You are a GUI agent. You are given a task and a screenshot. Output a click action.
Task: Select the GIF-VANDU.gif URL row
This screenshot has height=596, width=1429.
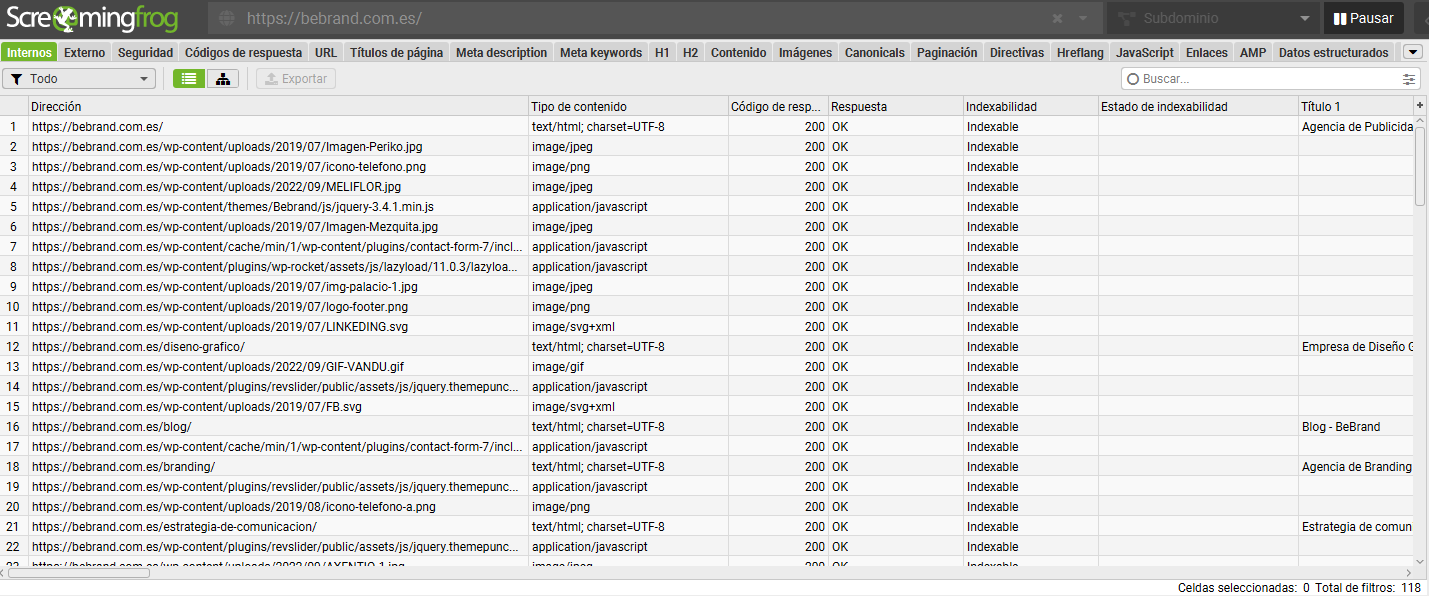pyautogui.click(x=278, y=367)
